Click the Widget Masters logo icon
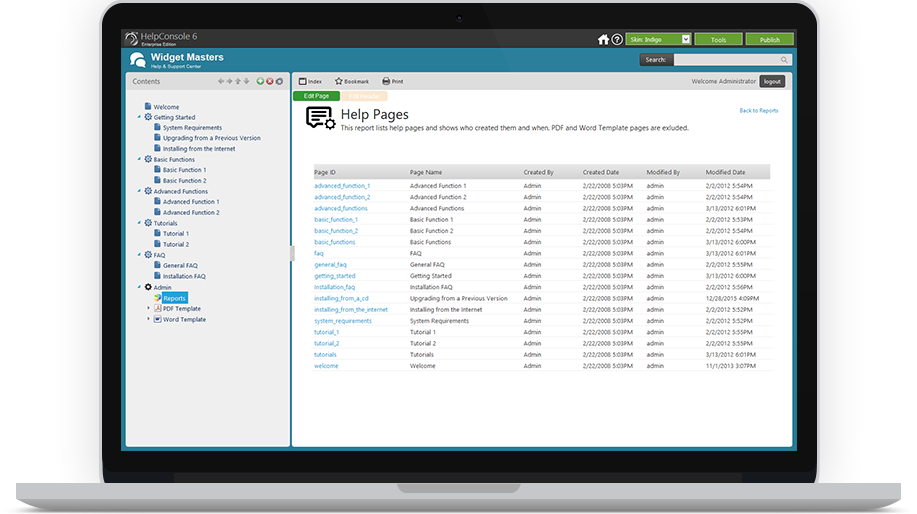 point(137,60)
